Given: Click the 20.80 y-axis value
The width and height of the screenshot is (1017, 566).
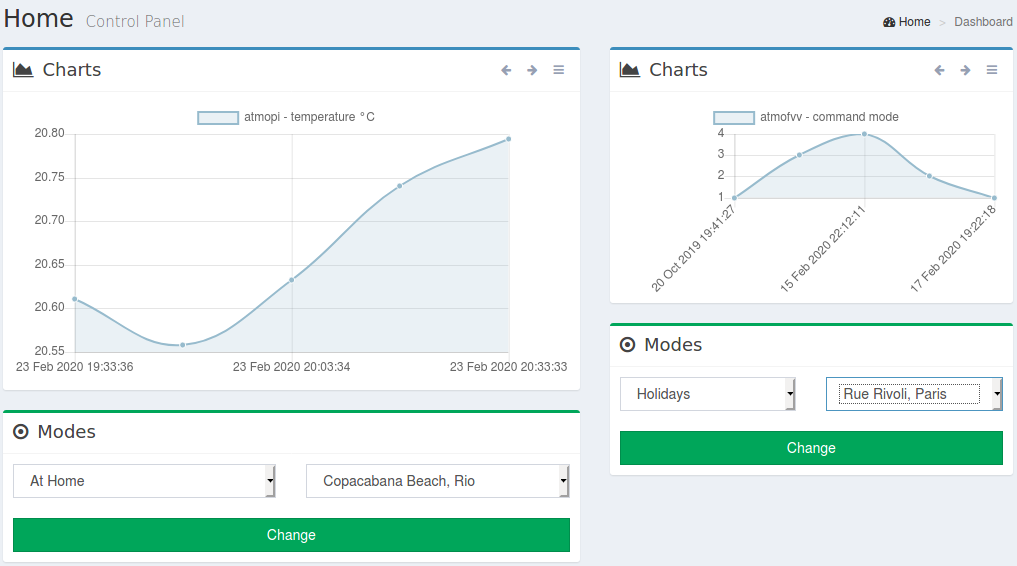Looking at the screenshot, I should pyautogui.click(x=49, y=134).
